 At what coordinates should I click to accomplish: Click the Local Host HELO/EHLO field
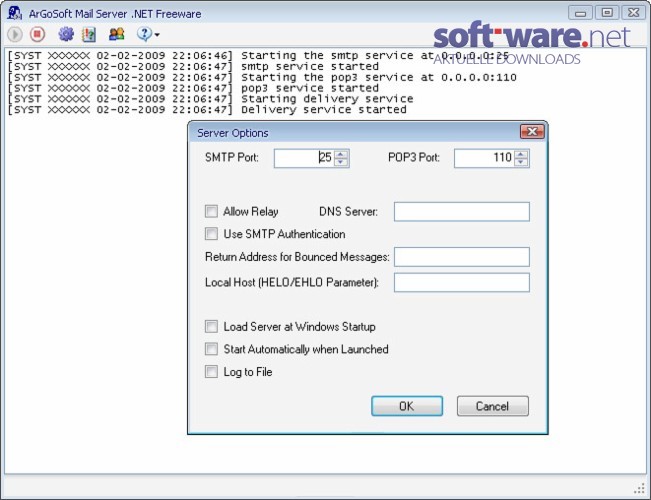(x=462, y=282)
